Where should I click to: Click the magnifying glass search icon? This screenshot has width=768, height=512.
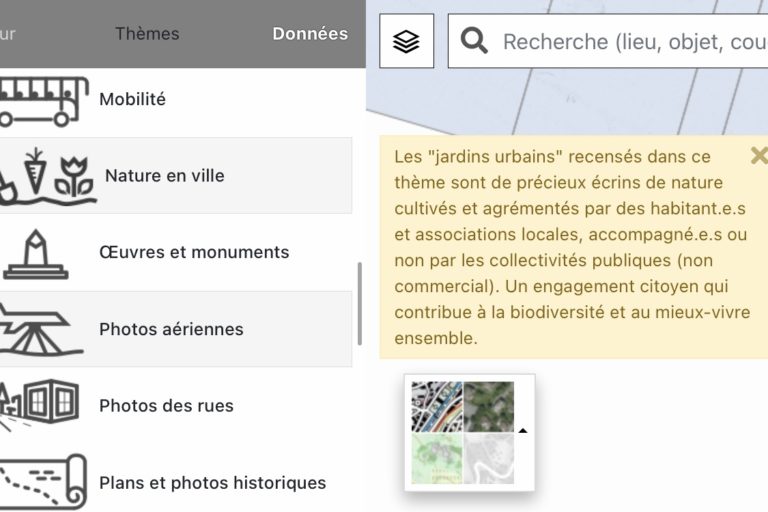(x=474, y=41)
